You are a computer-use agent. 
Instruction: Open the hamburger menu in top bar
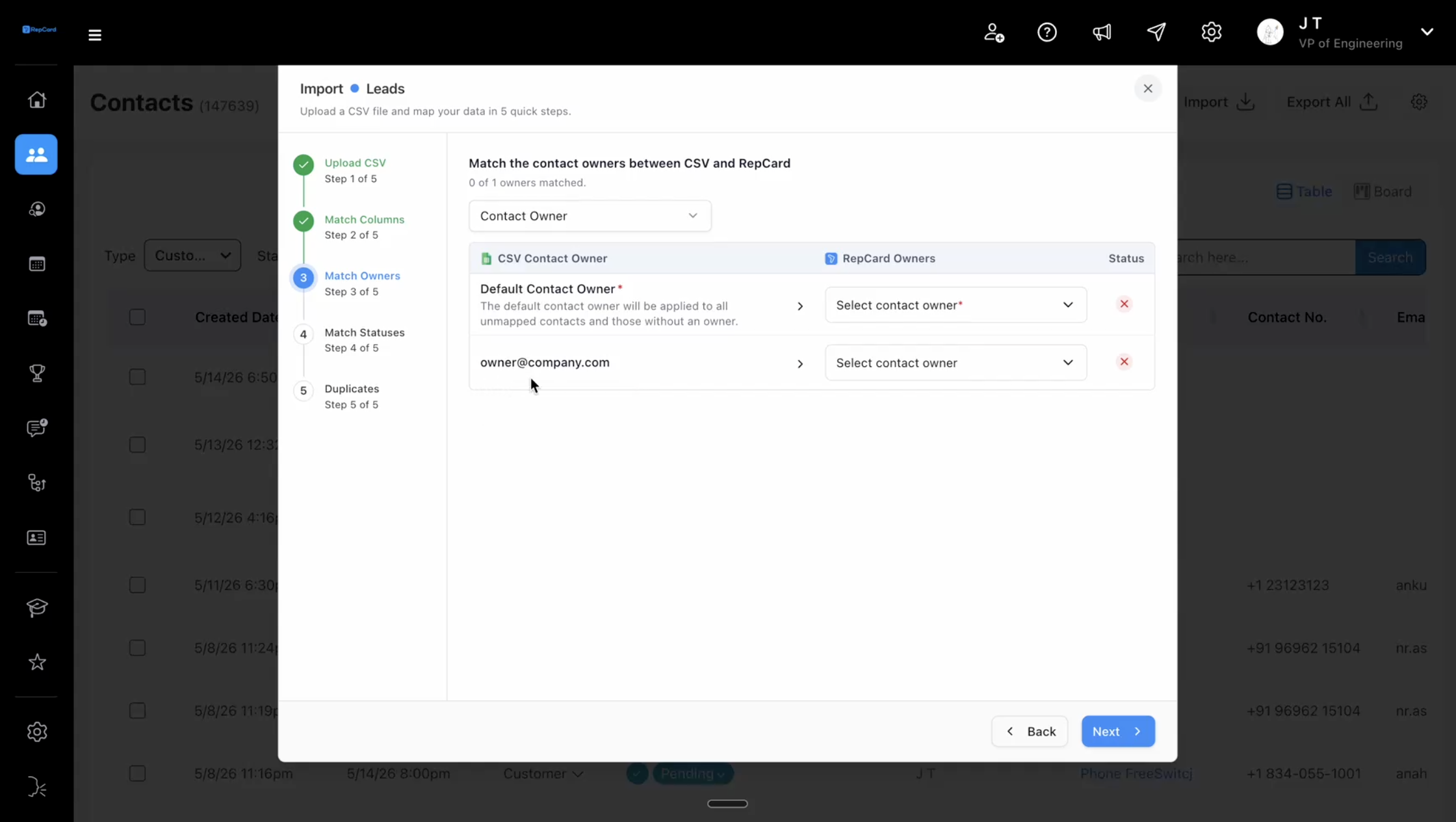pos(95,35)
